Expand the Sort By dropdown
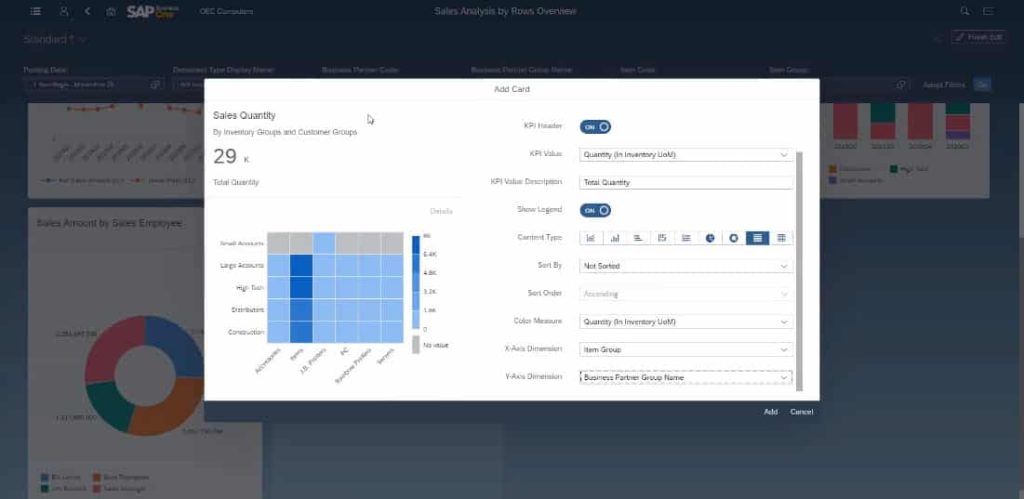This screenshot has height=499, width=1024. coord(686,266)
